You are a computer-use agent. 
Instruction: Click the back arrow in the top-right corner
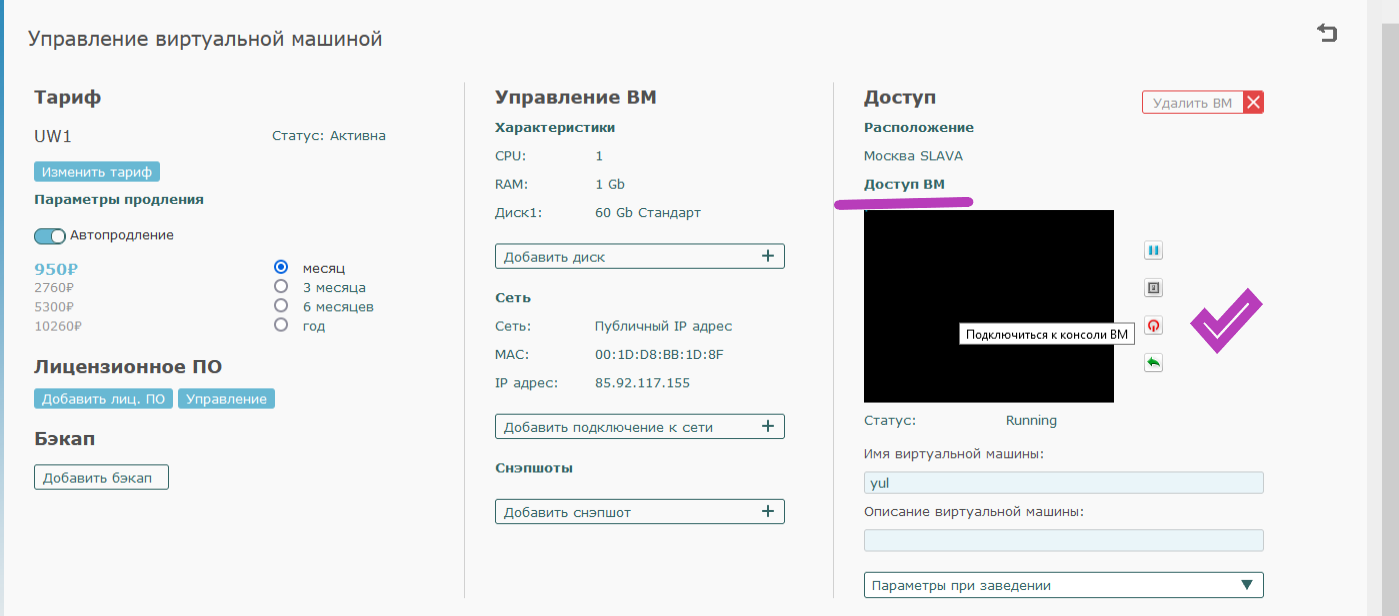pos(1327,34)
